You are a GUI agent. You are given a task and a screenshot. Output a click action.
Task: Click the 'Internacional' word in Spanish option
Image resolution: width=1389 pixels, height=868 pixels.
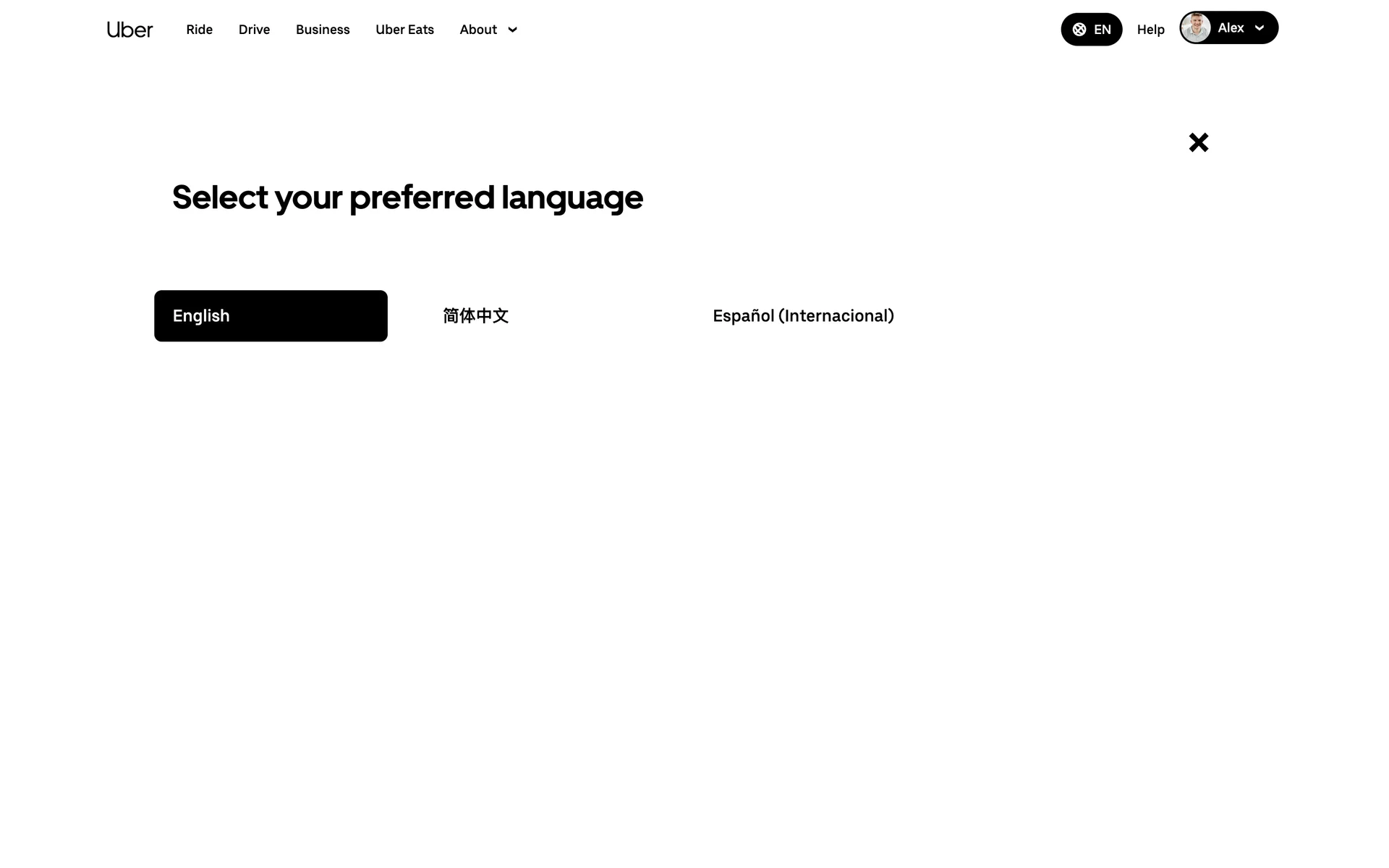coord(836,316)
